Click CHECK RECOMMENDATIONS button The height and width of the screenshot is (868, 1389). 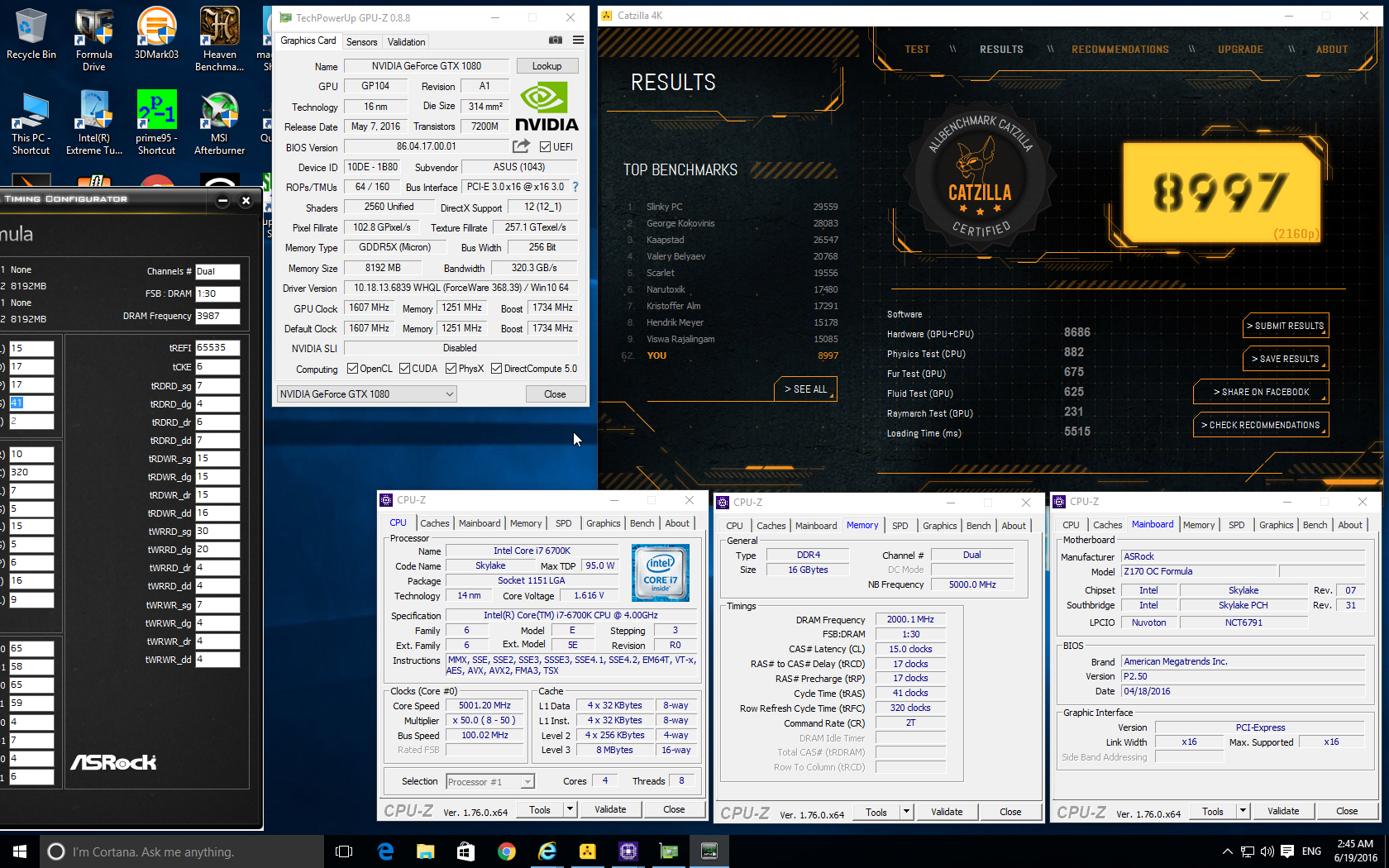(x=1261, y=425)
